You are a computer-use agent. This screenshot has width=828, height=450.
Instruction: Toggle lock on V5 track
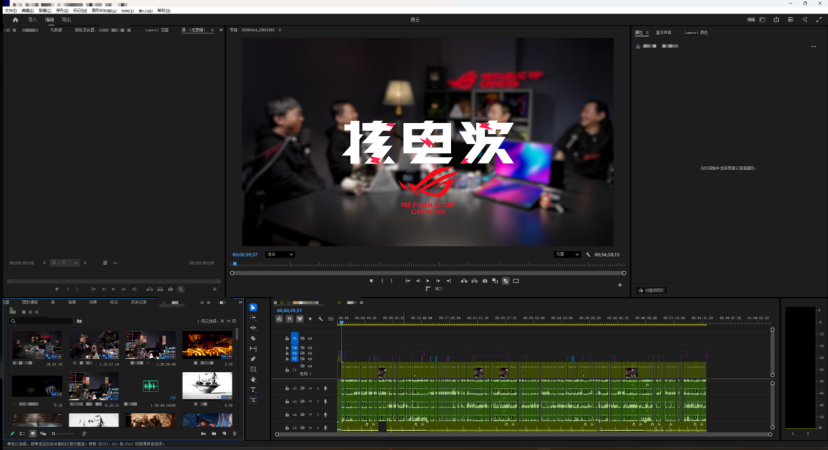[x=287, y=338]
